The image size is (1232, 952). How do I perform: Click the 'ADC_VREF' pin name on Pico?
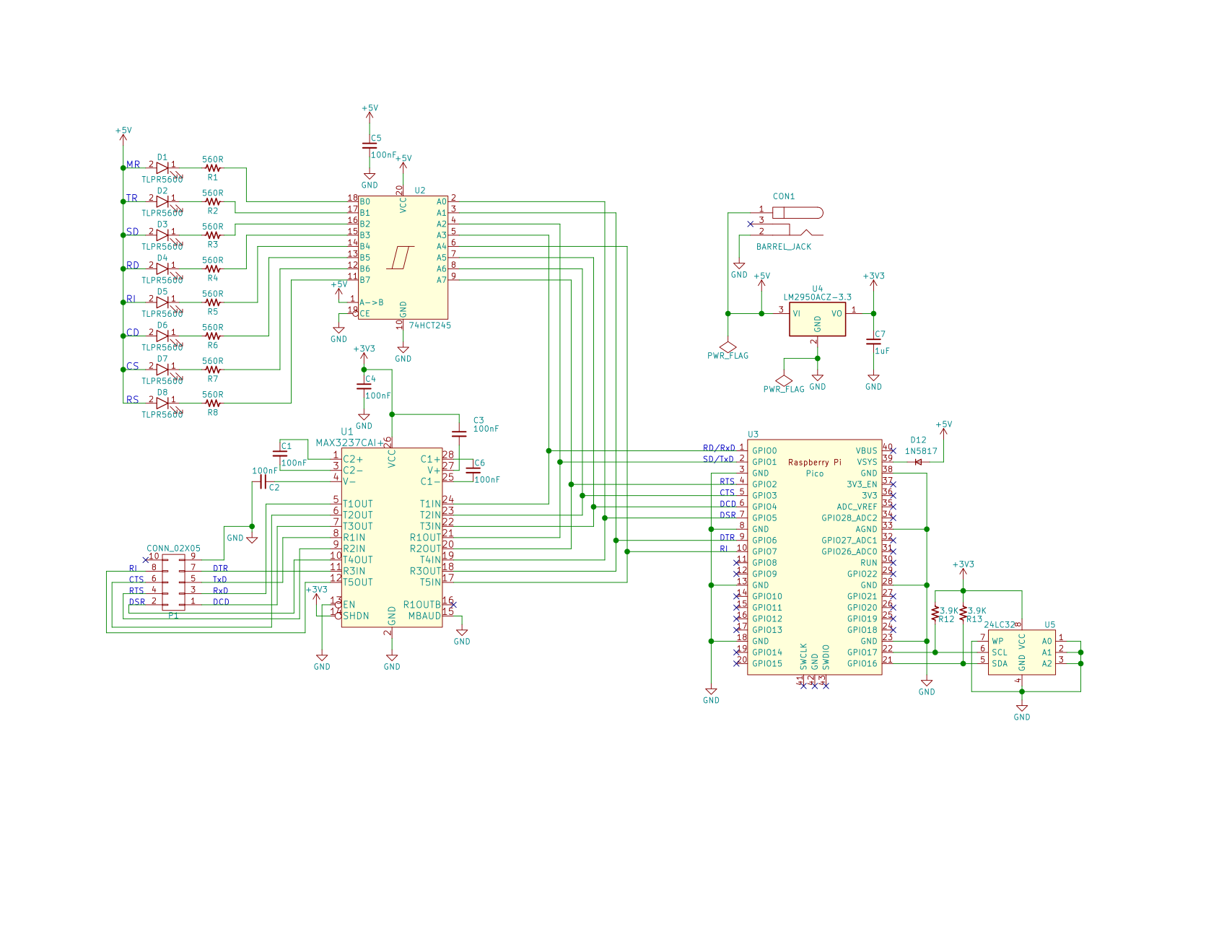click(x=857, y=507)
